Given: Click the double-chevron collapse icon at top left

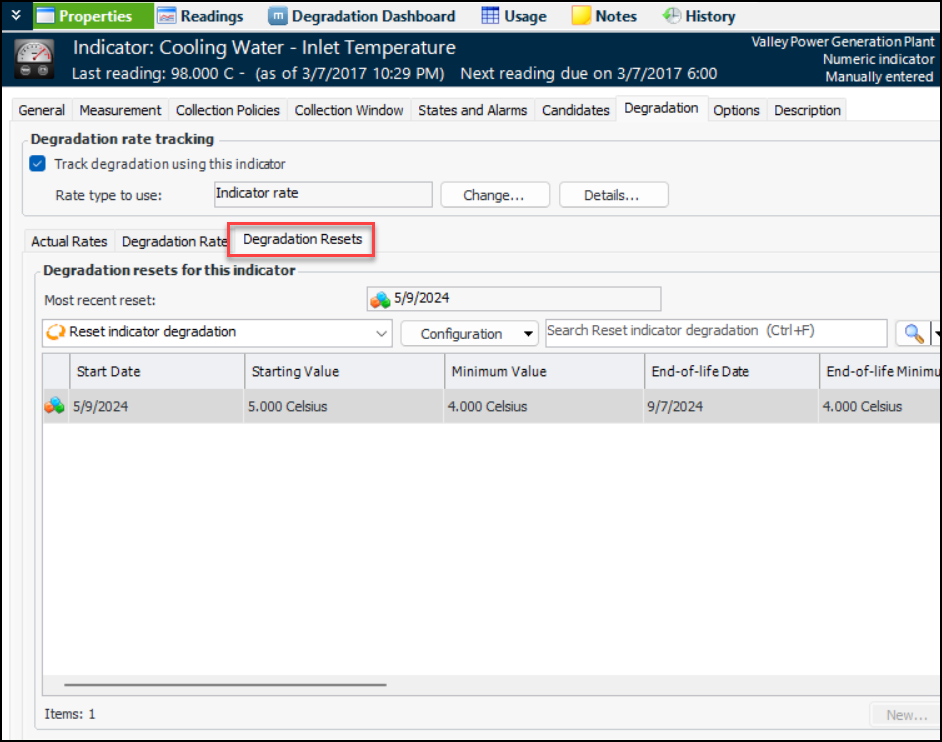Looking at the screenshot, I should tap(16, 15).
